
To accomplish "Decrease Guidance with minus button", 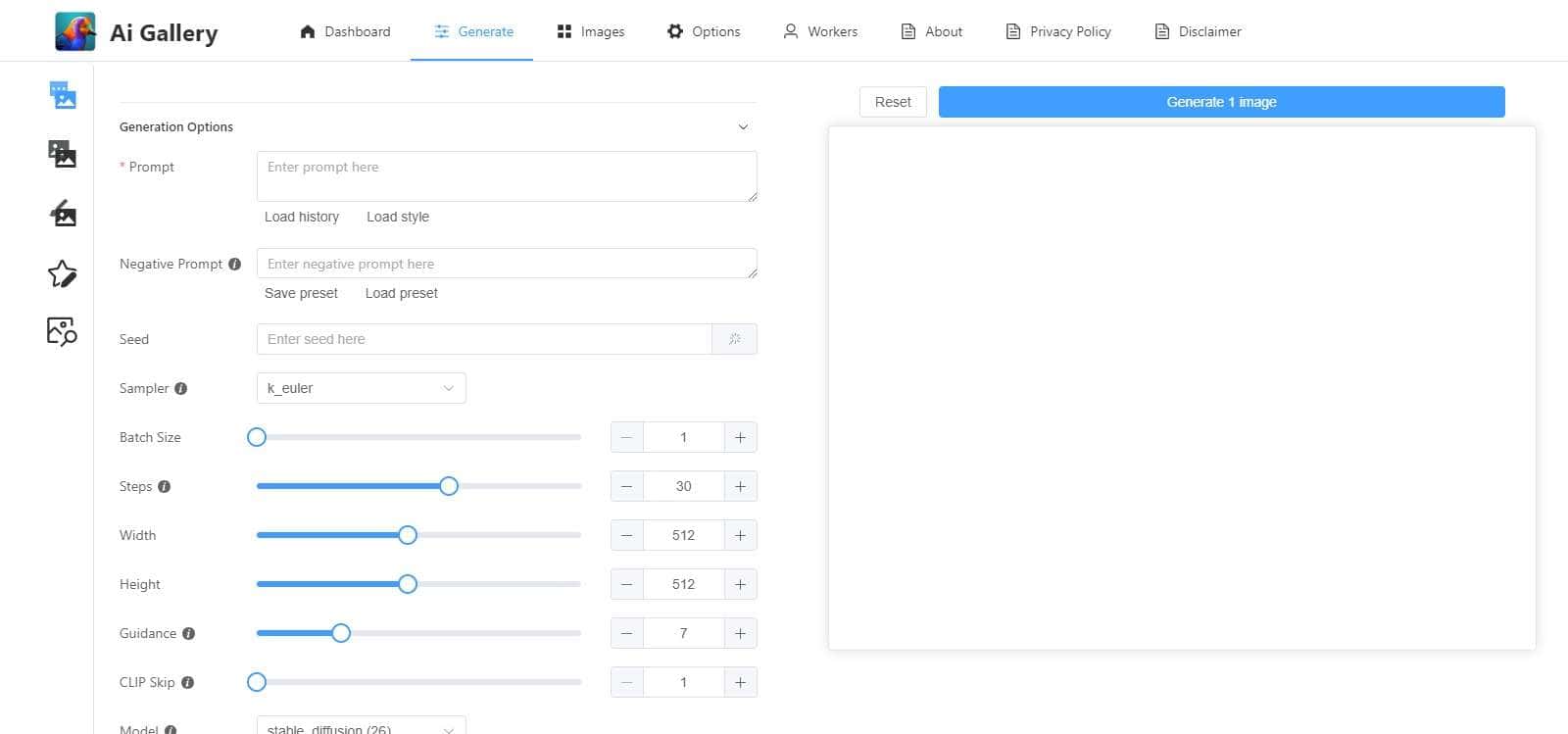I will click(627, 633).
